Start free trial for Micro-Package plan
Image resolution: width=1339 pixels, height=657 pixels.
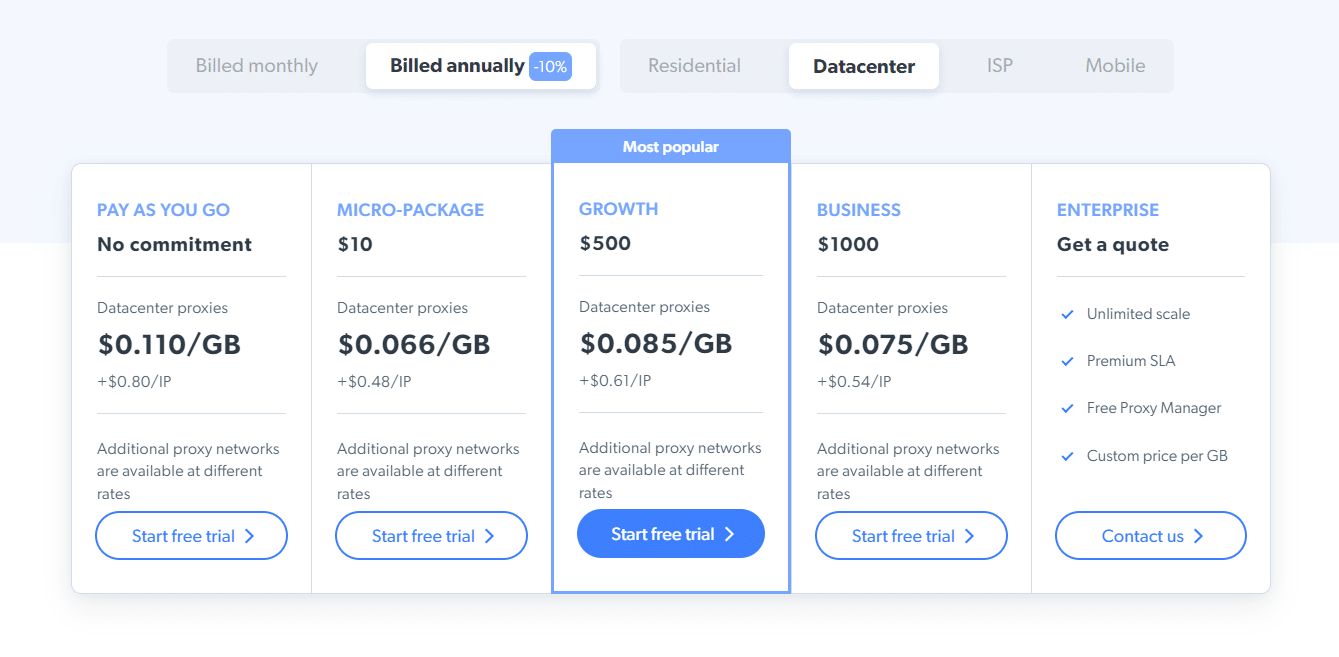(x=431, y=536)
